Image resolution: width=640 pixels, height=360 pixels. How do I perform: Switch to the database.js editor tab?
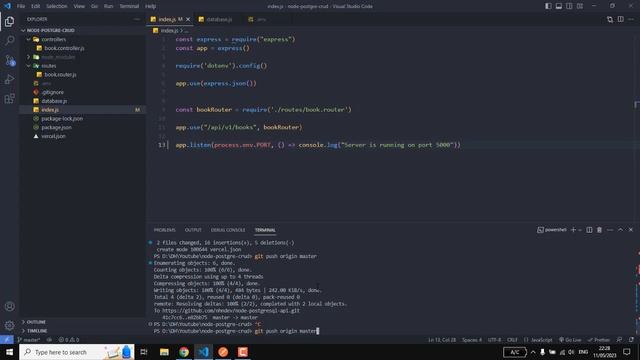(x=218, y=19)
